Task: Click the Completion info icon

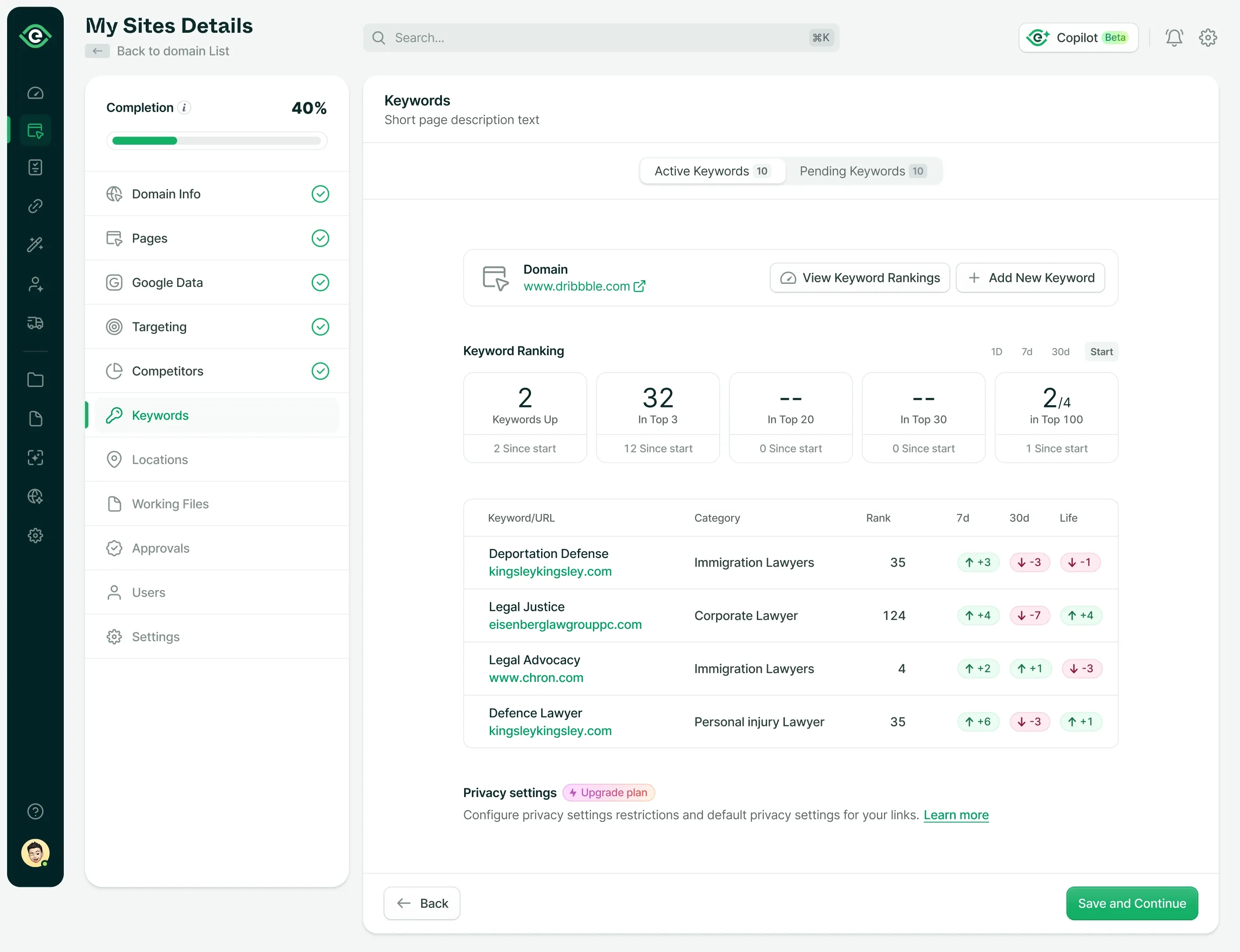Action: click(x=184, y=108)
